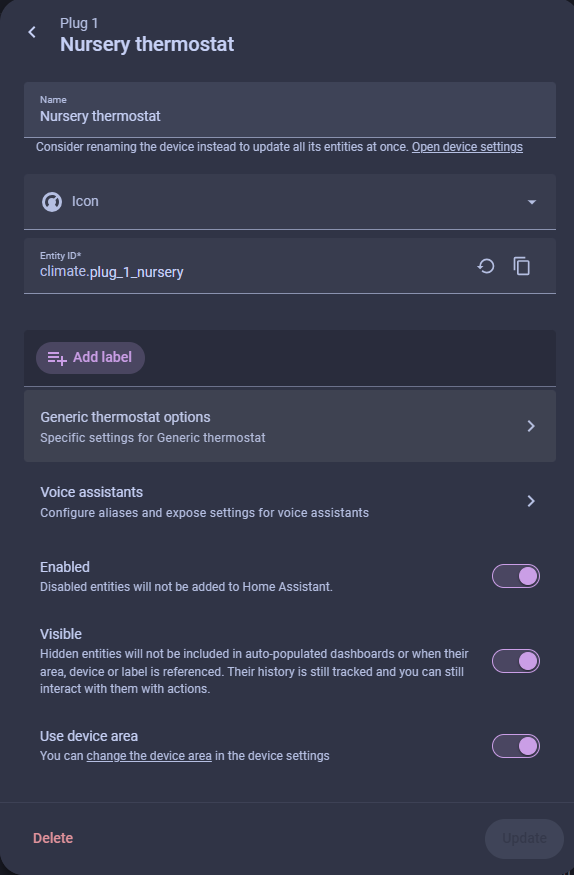
Task: Restore the default entity ID with reset icon
Action: point(486,266)
